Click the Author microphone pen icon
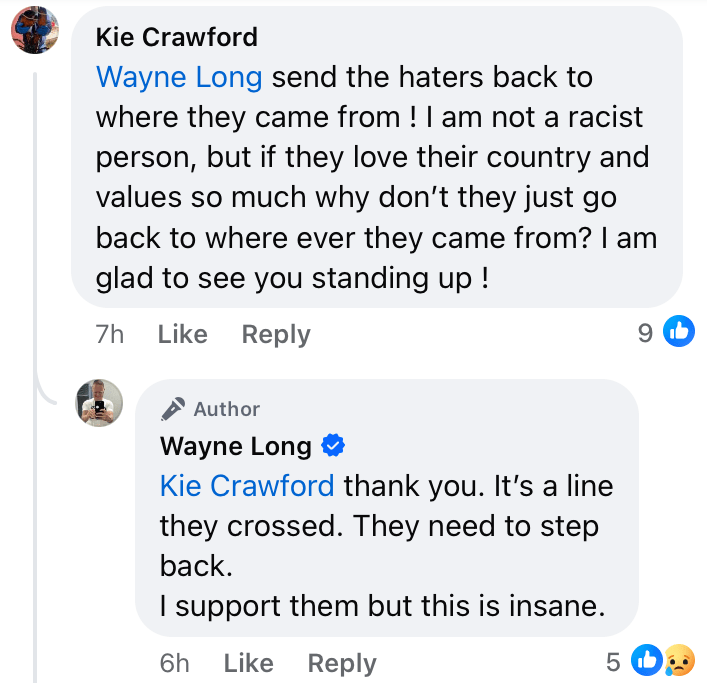707x686 pixels. click(173, 408)
